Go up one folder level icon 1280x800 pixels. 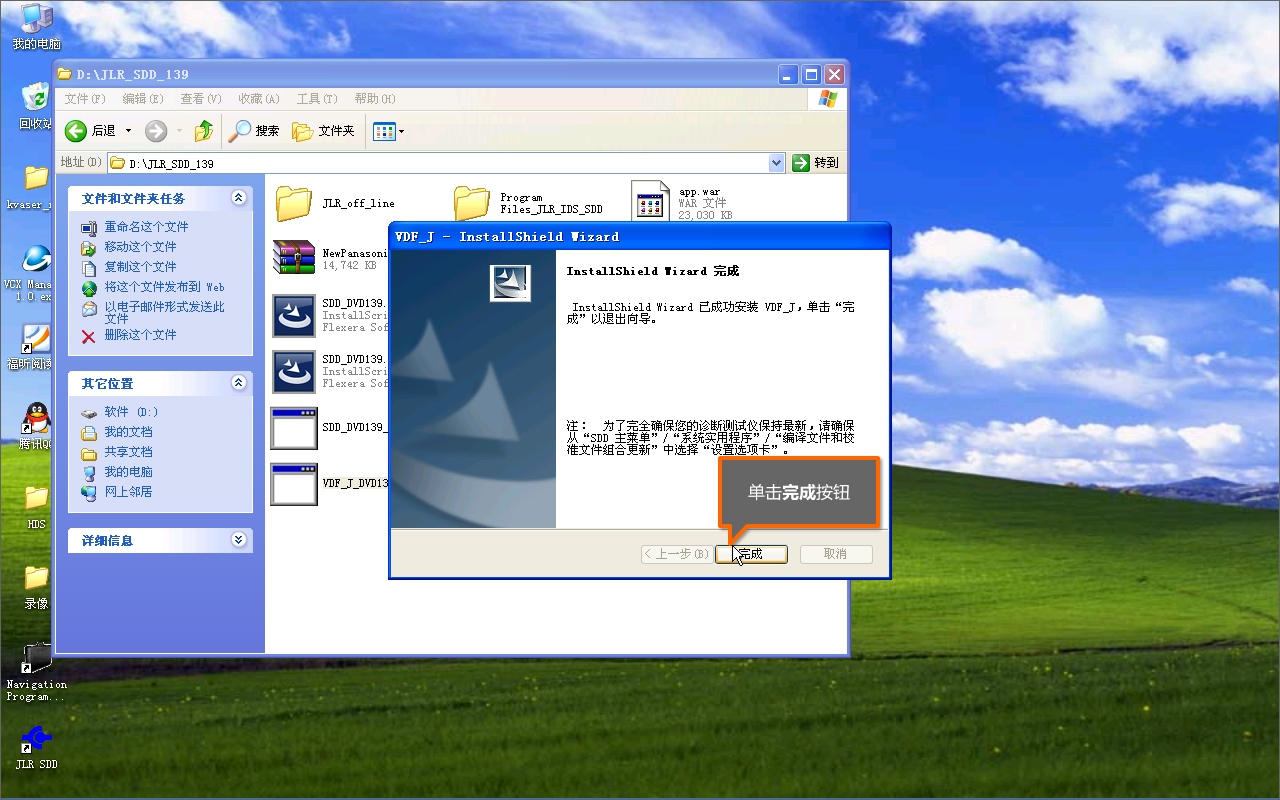coord(204,131)
